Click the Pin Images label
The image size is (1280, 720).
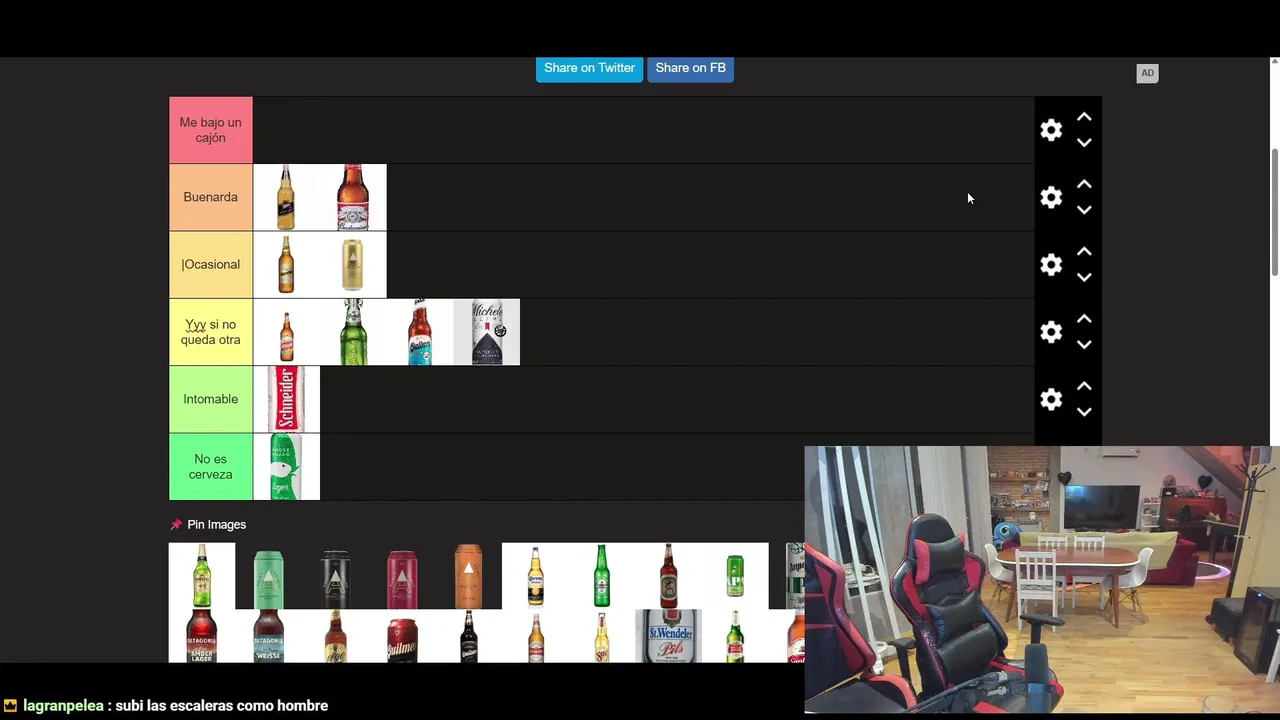(x=216, y=524)
